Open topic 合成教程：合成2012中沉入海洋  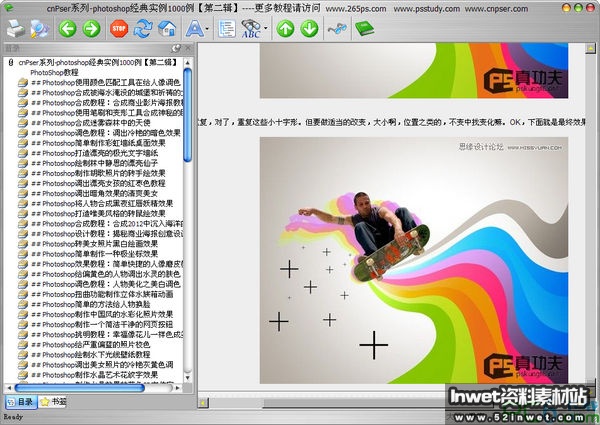click(107, 223)
